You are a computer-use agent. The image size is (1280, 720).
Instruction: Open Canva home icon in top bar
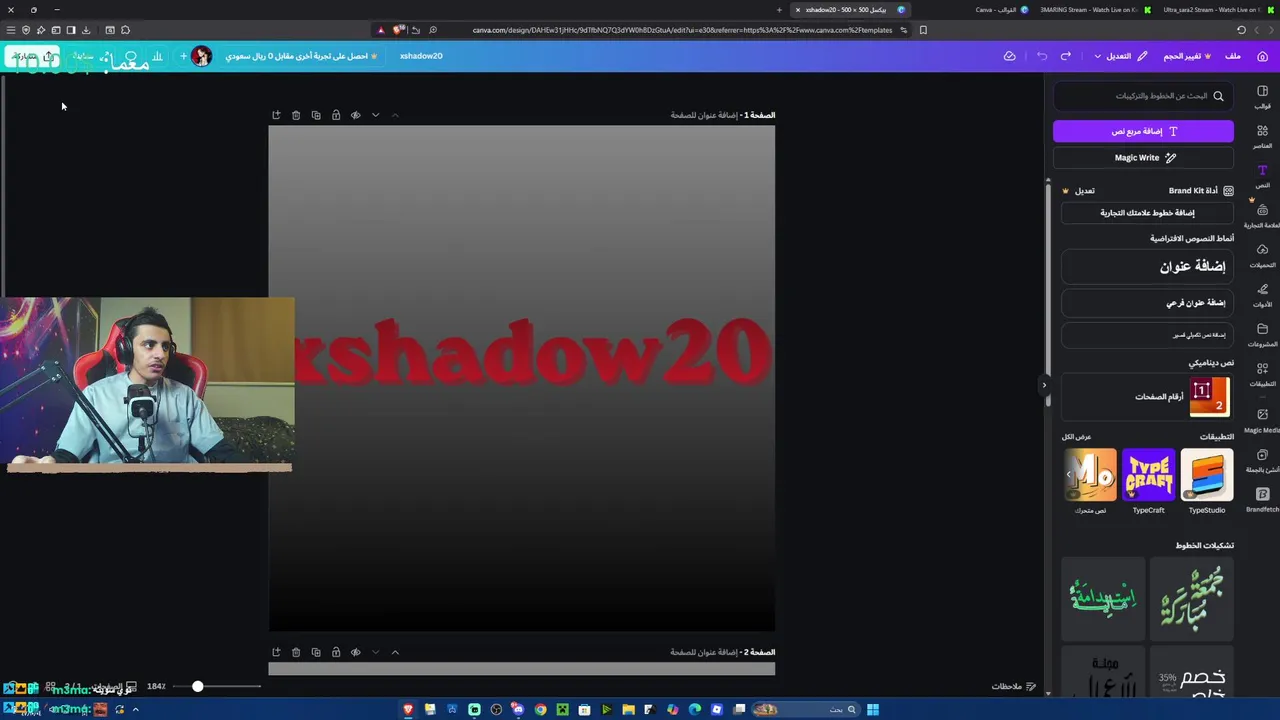tap(1262, 56)
